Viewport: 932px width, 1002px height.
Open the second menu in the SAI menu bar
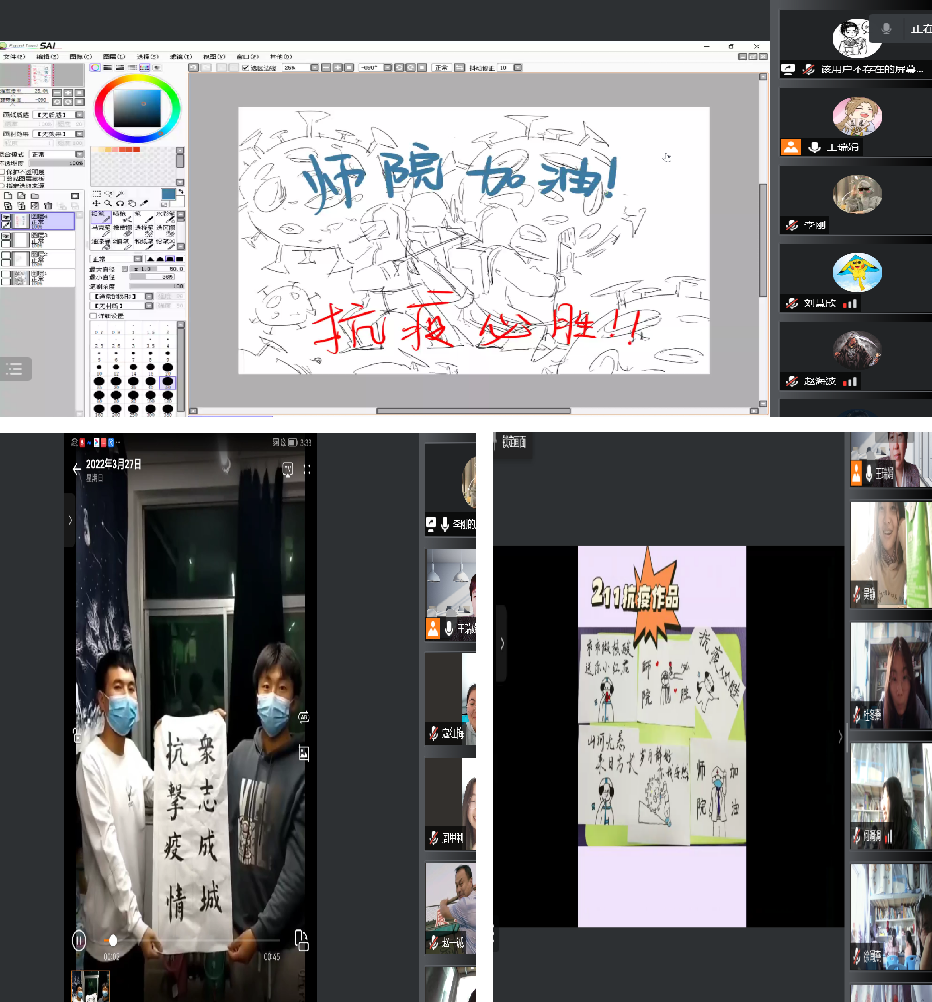click(x=47, y=56)
